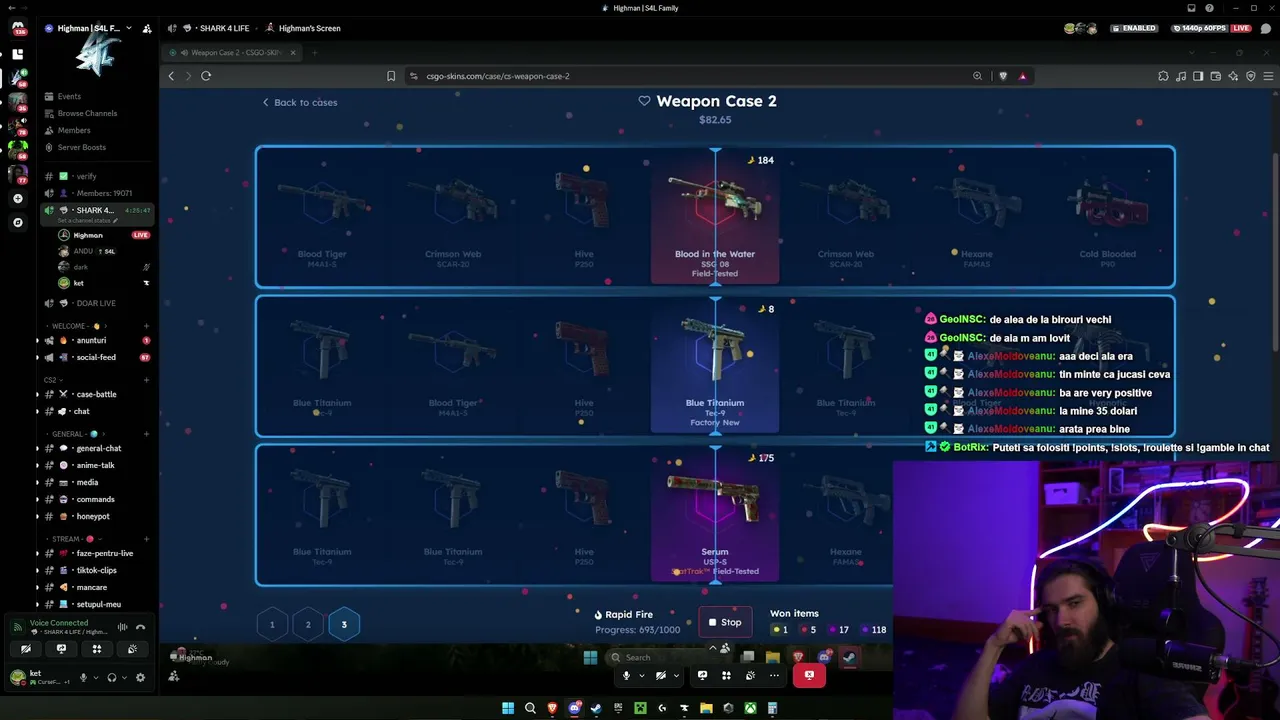Collapse the CS2 channel category

51,380
